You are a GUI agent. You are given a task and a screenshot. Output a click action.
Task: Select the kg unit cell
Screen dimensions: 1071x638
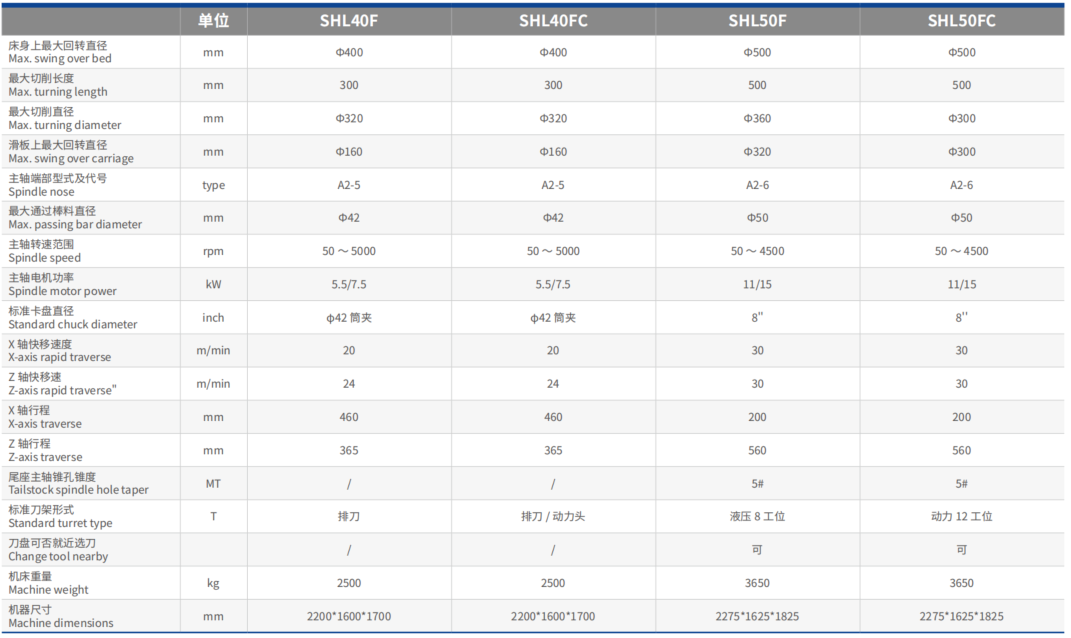pos(213,583)
